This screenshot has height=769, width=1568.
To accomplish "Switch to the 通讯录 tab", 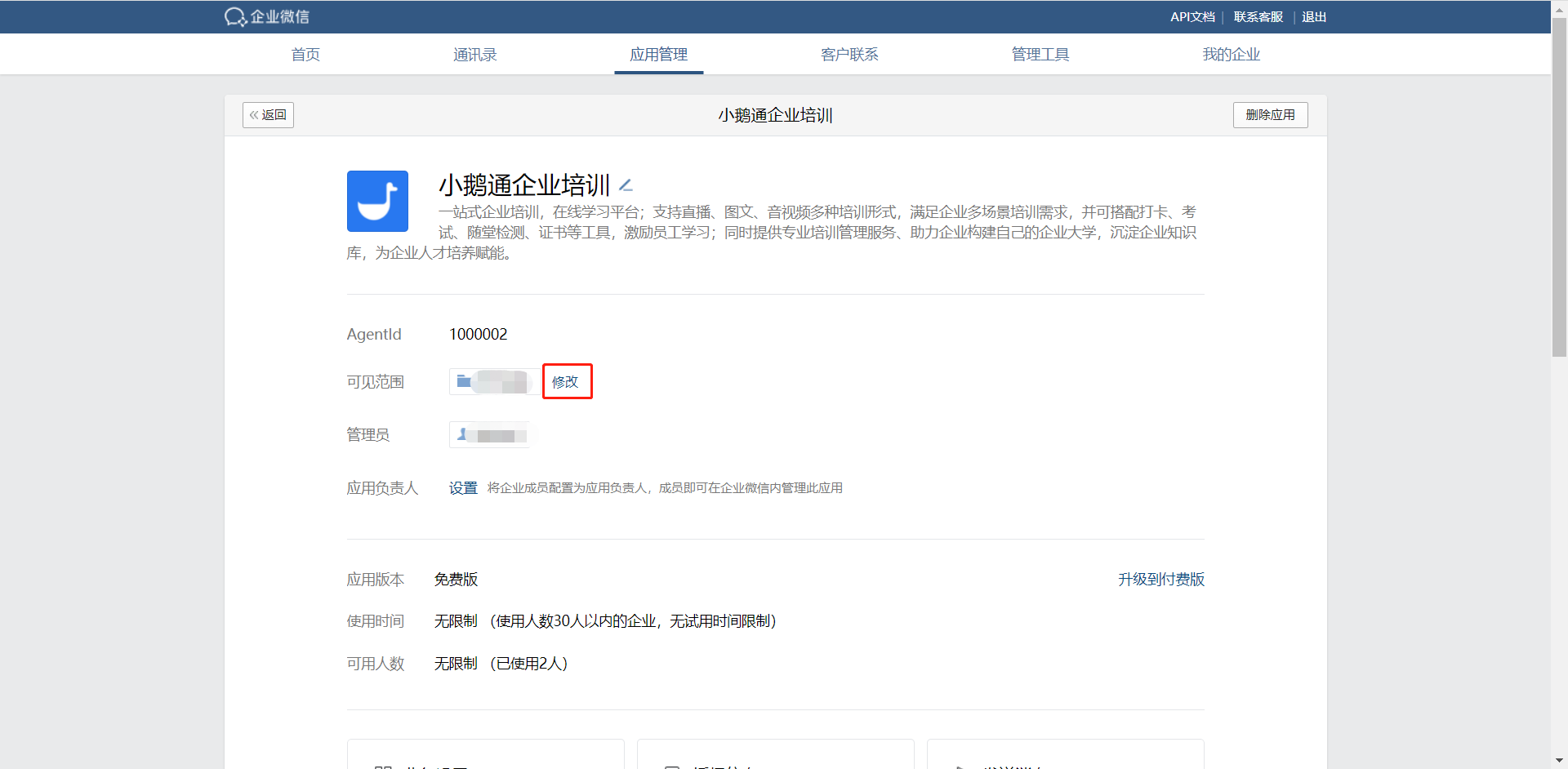I will tap(475, 54).
